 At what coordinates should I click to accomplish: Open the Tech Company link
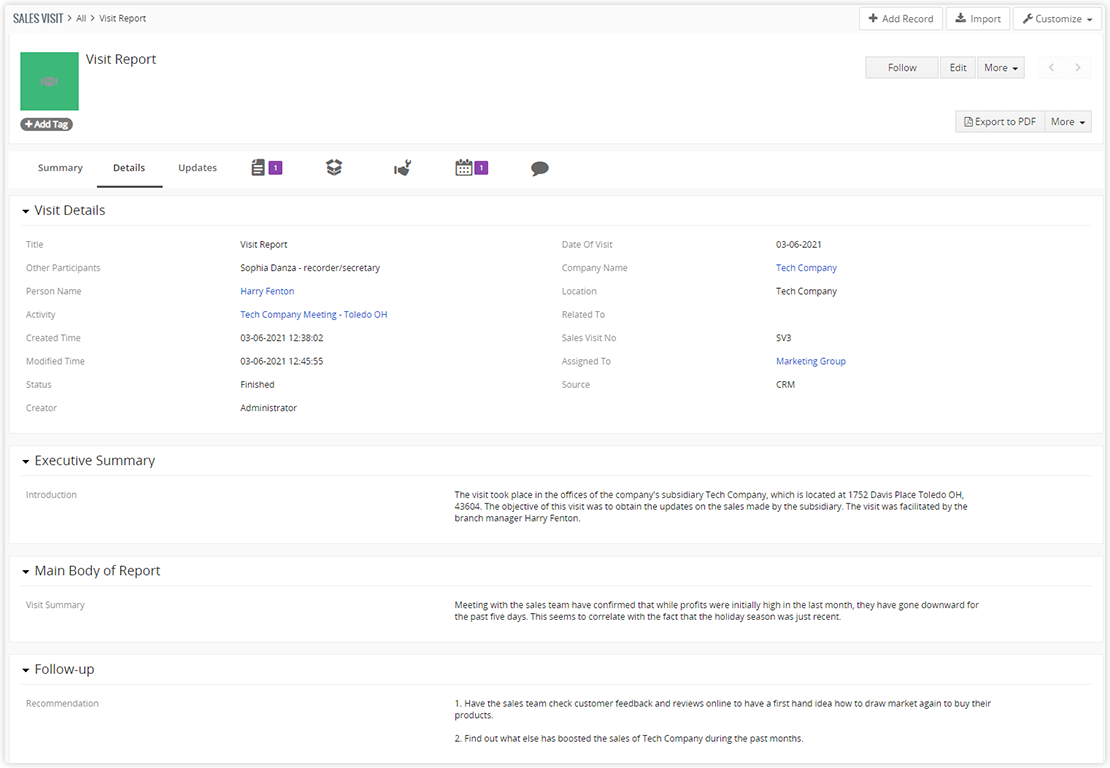click(806, 268)
